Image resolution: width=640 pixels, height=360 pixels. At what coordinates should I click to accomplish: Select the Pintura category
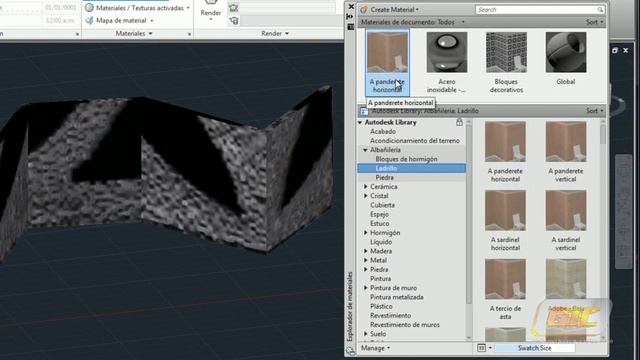380,279
